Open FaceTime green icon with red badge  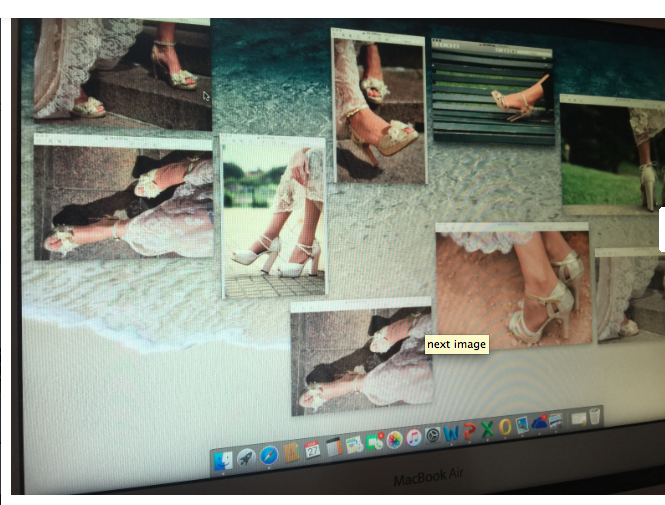pyautogui.click(x=374, y=442)
